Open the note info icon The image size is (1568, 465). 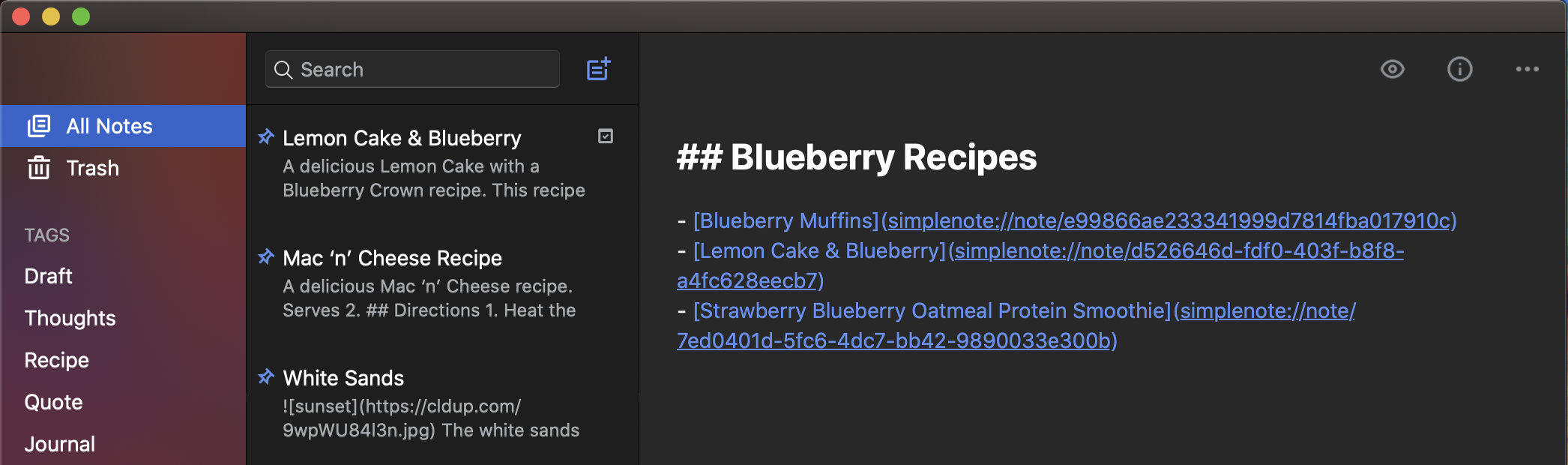1459,70
